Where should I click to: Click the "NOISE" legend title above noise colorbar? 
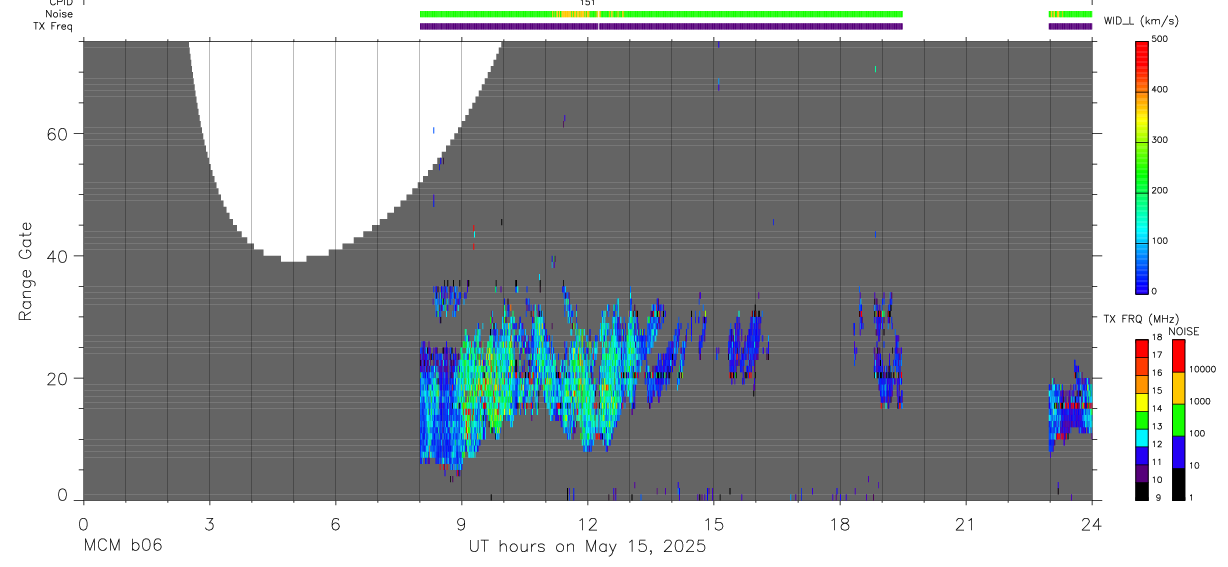pos(1184,331)
